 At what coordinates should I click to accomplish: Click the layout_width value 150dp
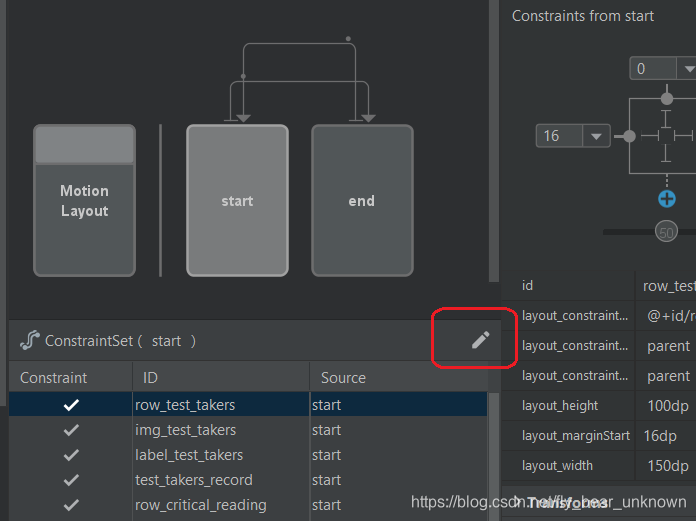tap(668, 466)
